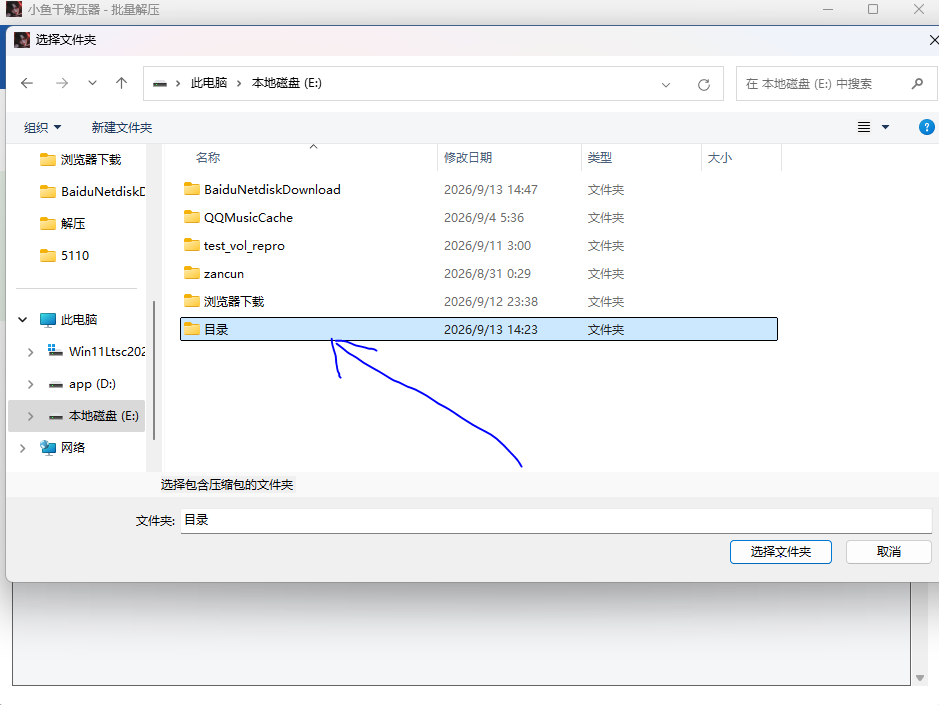Select the zancun folder row
The height and width of the screenshot is (705, 939).
click(478, 274)
